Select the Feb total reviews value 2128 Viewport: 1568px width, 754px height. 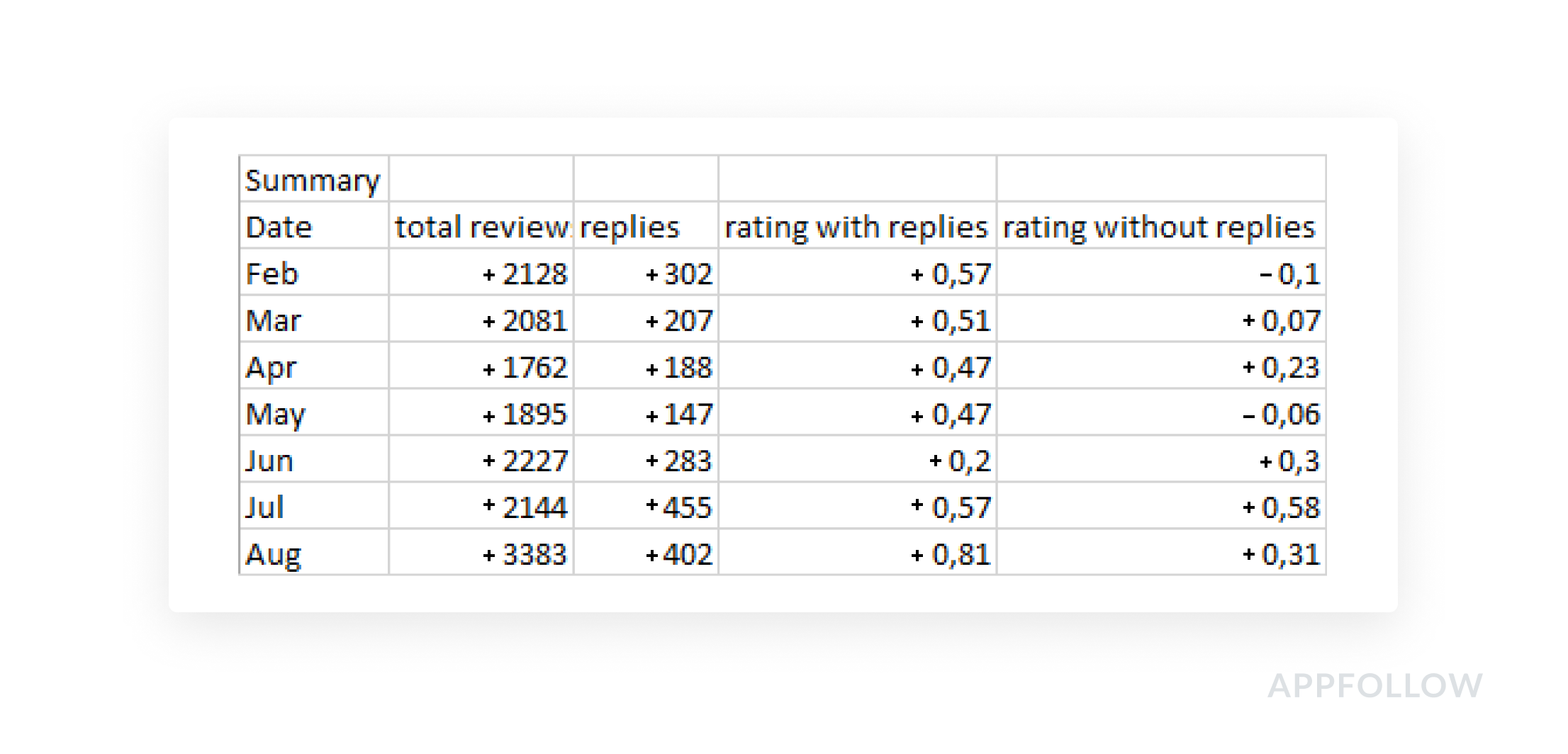click(526, 274)
